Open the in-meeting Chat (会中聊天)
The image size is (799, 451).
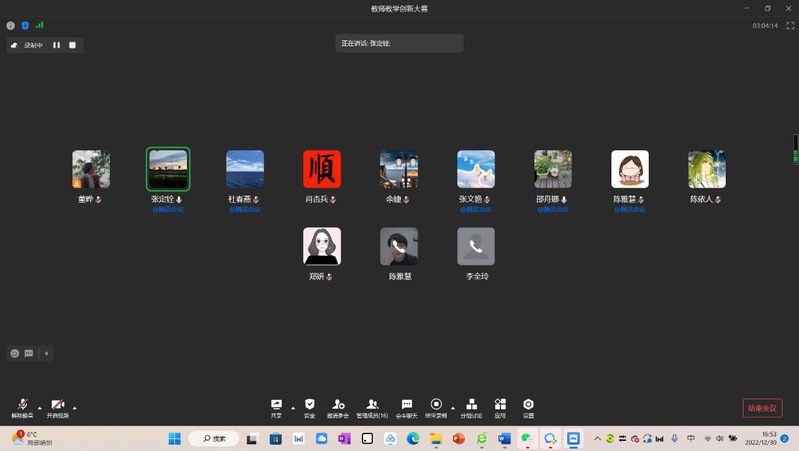pos(406,406)
